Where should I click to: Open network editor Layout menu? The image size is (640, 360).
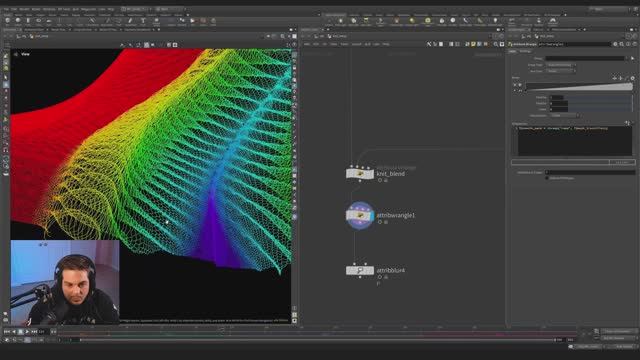tap(357, 44)
